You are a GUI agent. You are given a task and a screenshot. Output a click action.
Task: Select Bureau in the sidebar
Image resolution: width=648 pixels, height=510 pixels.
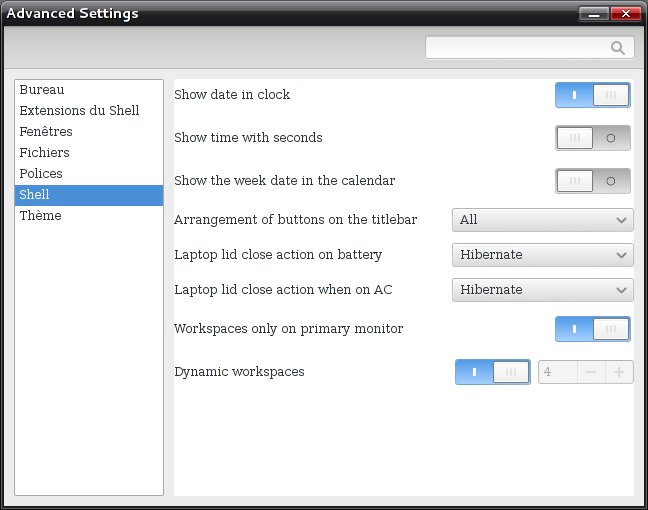pos(42,90)
